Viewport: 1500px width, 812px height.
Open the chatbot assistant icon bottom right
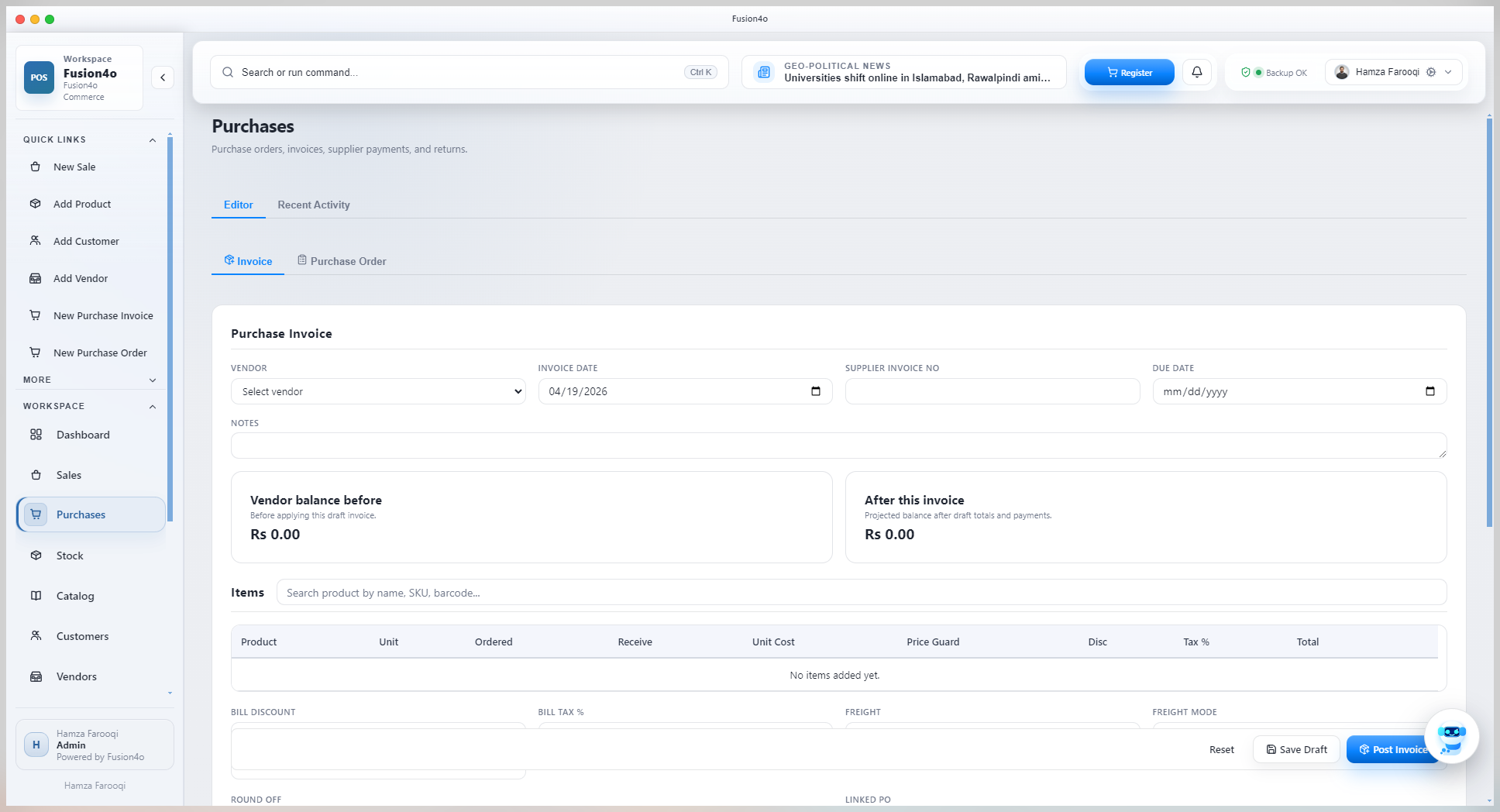click(x=1451, y=736)
